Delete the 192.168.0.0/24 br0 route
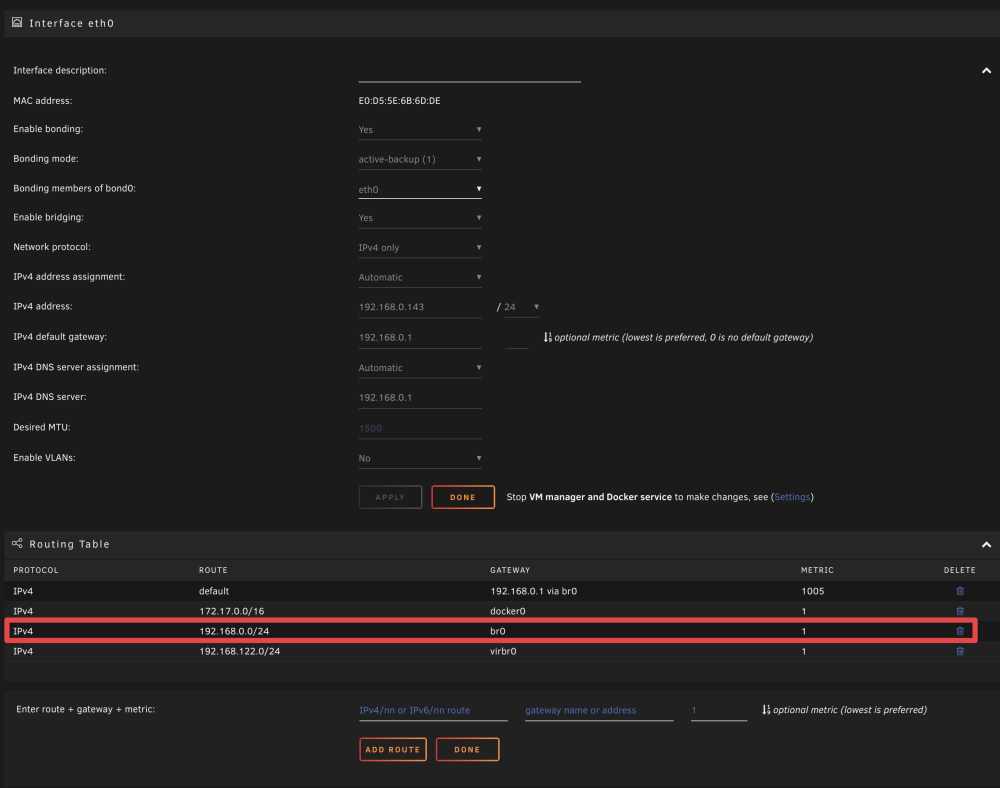Screen dimensions: 1000x788 coord(960,631)
